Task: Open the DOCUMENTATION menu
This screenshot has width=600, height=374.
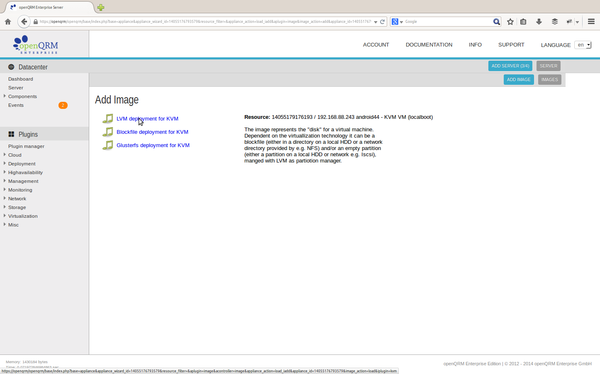Action: pos(429,45)
